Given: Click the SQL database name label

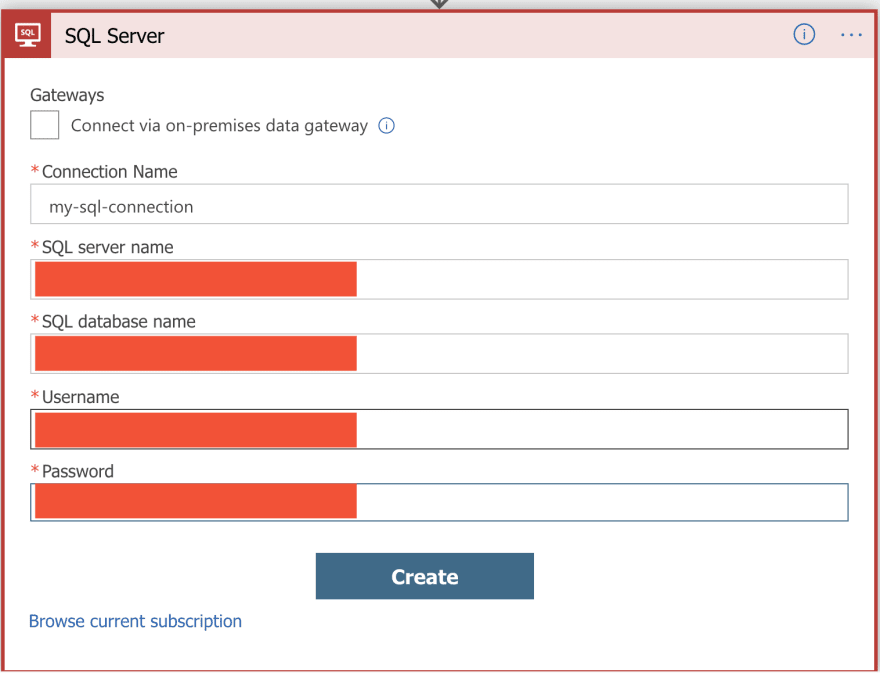Looking at the screenshot, I should (119, 321).
